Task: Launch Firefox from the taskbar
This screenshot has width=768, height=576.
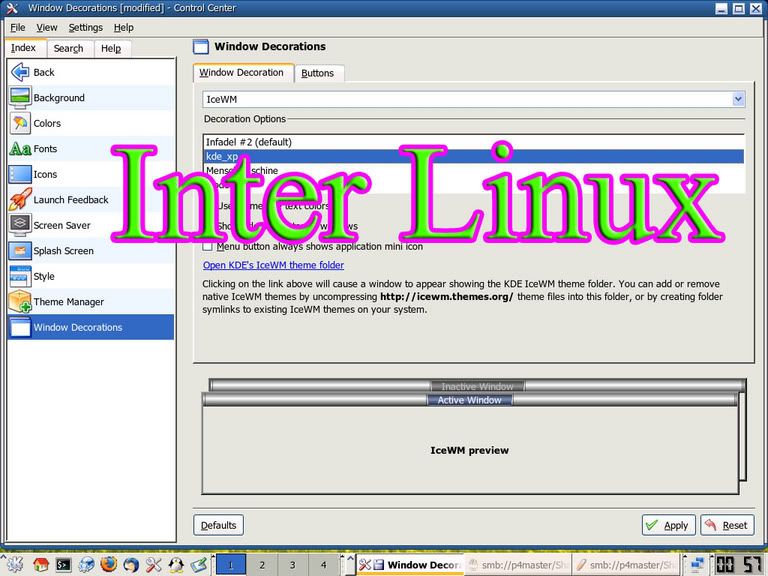Action: click(109, 564)
